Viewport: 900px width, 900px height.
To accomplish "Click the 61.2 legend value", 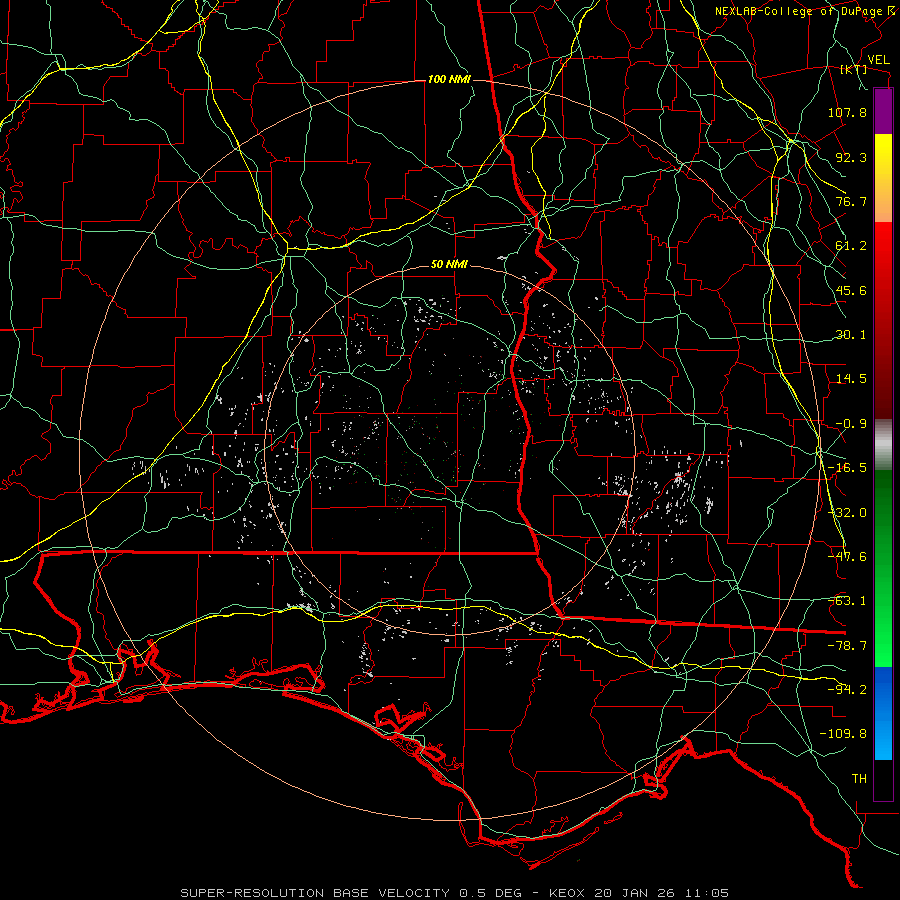I will pyautogui.click(x=851, y=246).
